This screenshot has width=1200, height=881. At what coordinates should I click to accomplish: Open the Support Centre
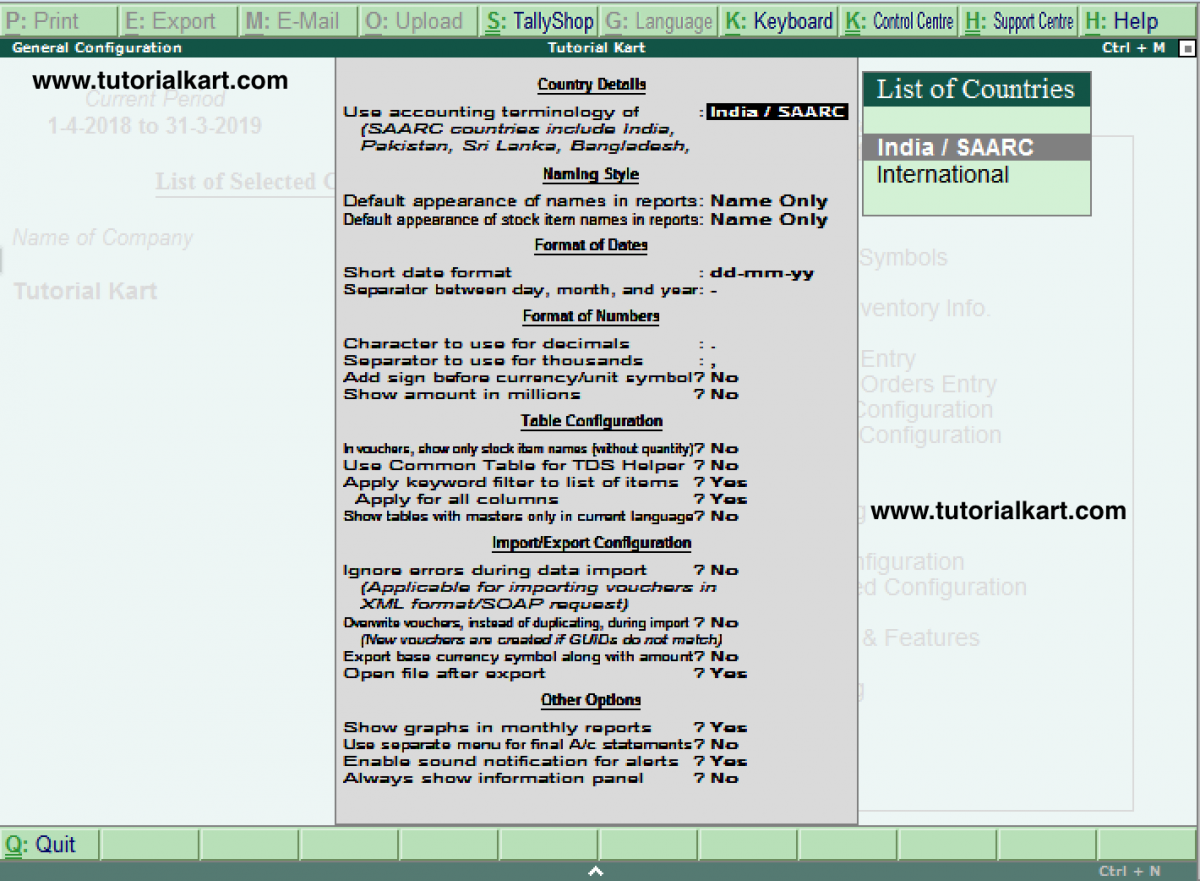1018,20
